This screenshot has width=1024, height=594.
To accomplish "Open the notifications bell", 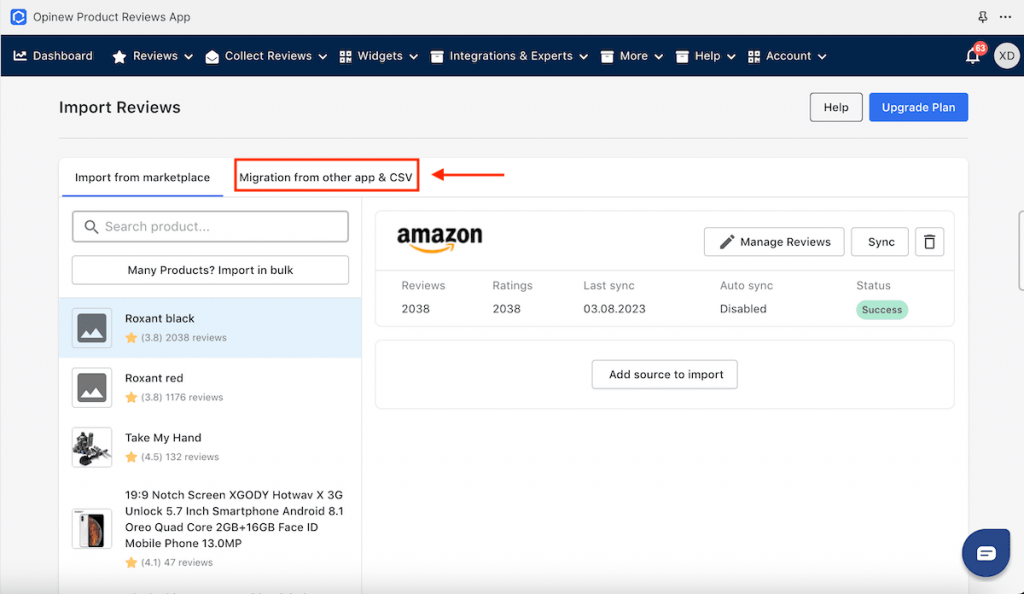I will (972, 57).
